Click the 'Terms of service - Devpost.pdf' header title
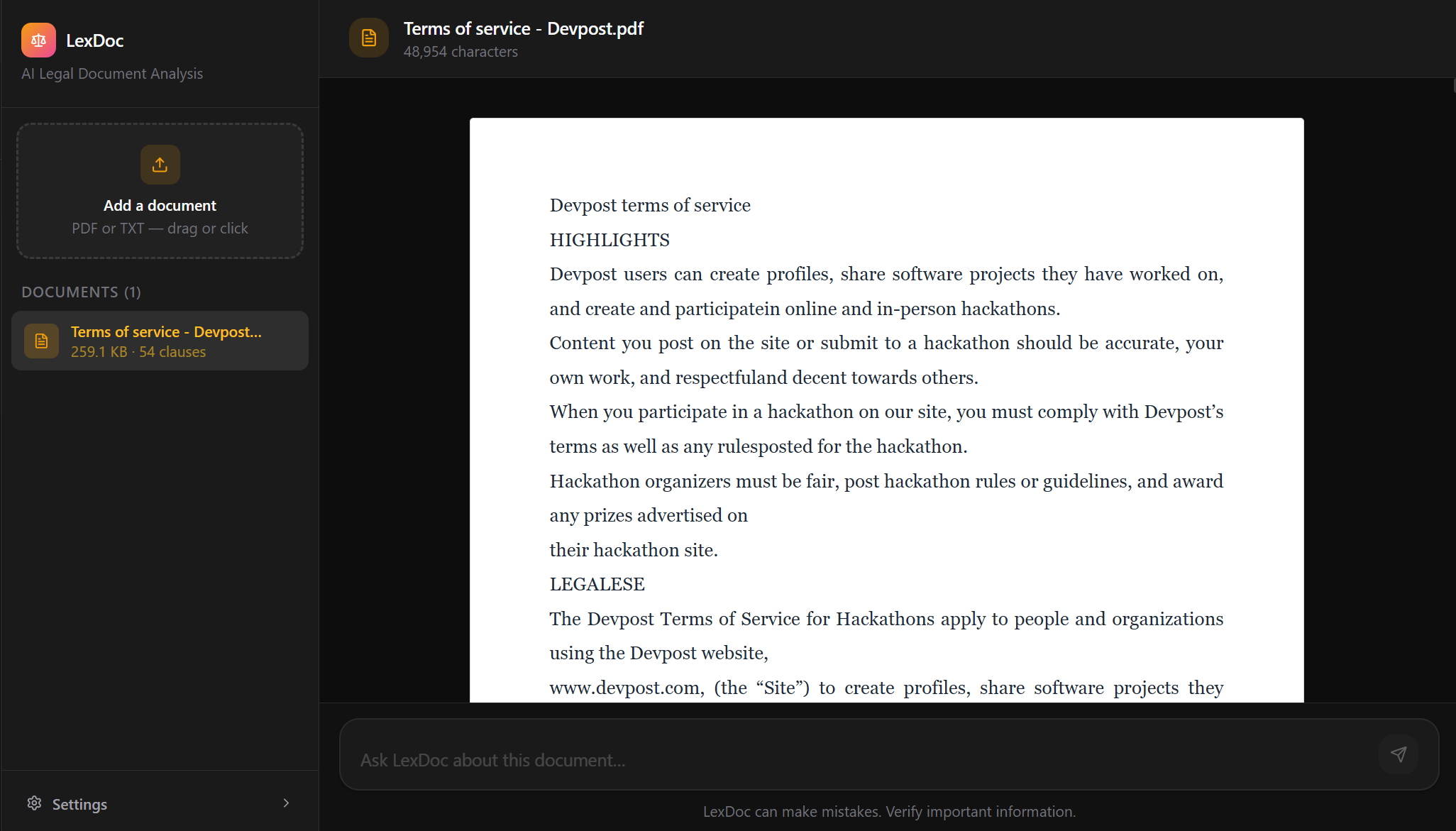Screen dimensions: 1456x831 tap(523, 29)
